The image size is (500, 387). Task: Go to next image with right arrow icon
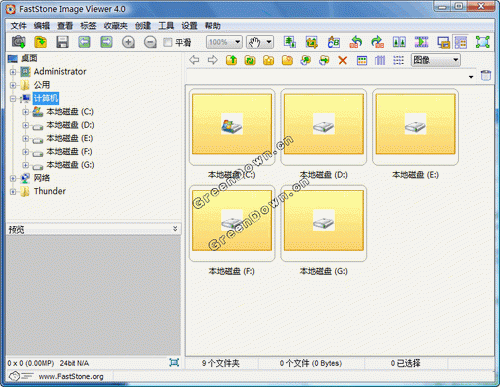pos(106,42)
